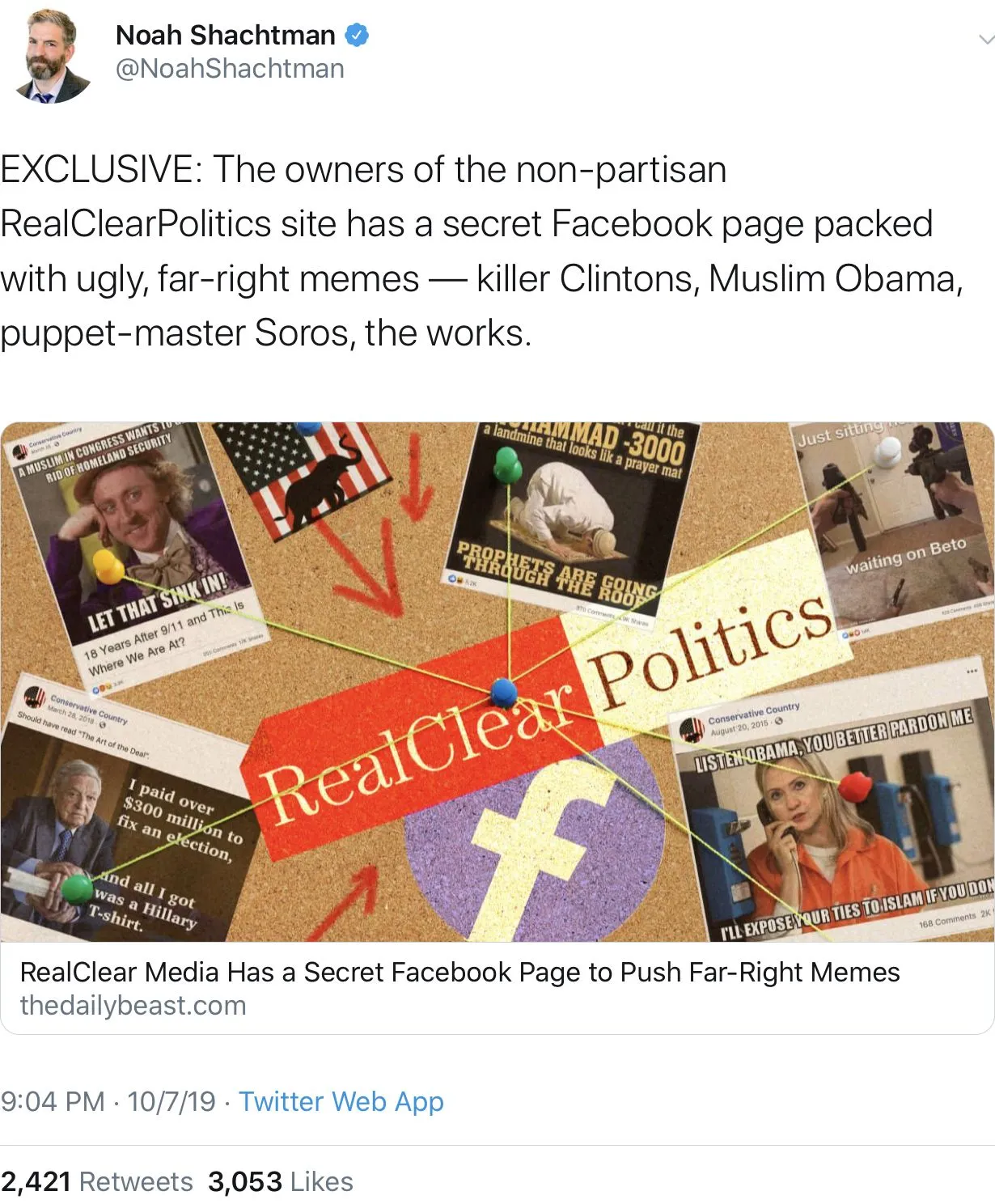The width and height of the screenshot is (995, 1204).
Task: View the 2,421 Retweets list
Action: click(96, 1181)
